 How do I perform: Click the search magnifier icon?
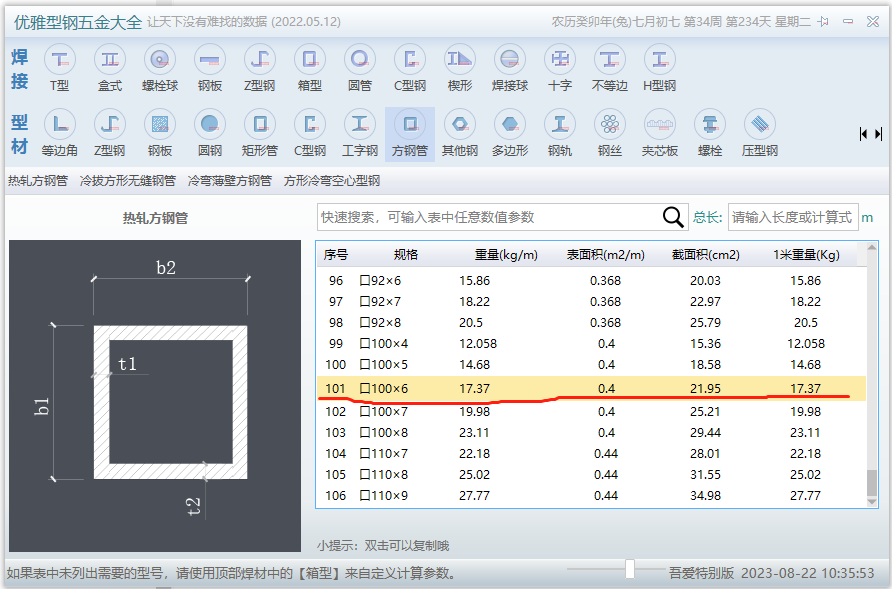(x=673, y=217)
